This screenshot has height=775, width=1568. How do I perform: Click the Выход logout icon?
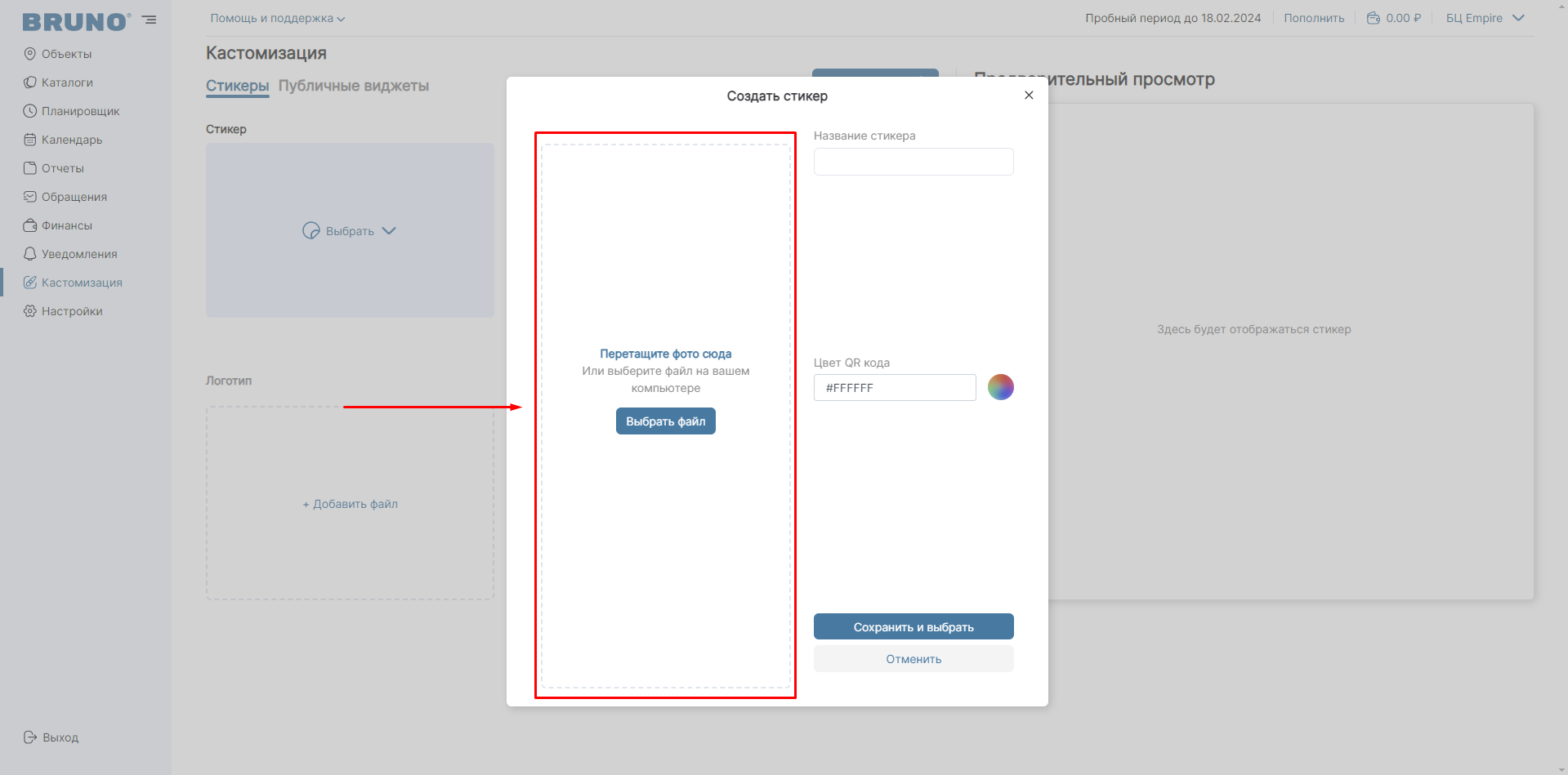tap(30, 737)
